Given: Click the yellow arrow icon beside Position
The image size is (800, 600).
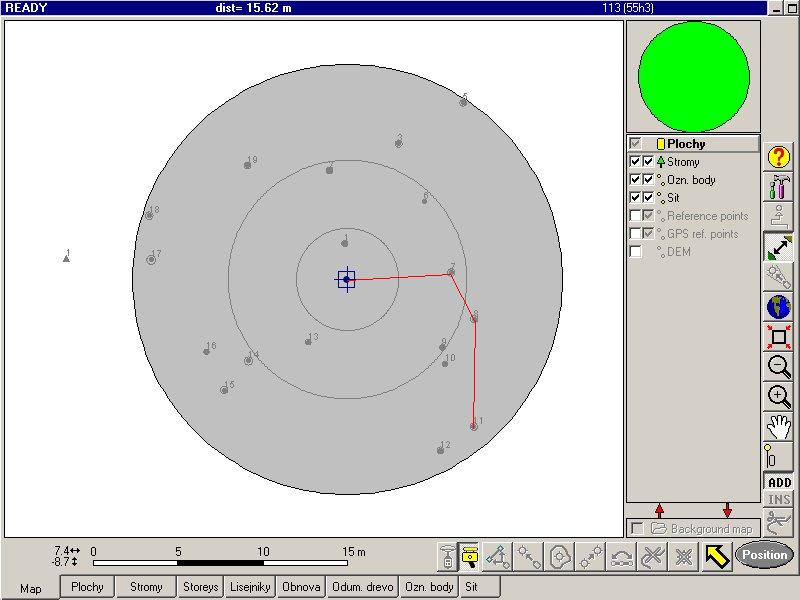Looking at the screenshot, I should pos(716,557).
